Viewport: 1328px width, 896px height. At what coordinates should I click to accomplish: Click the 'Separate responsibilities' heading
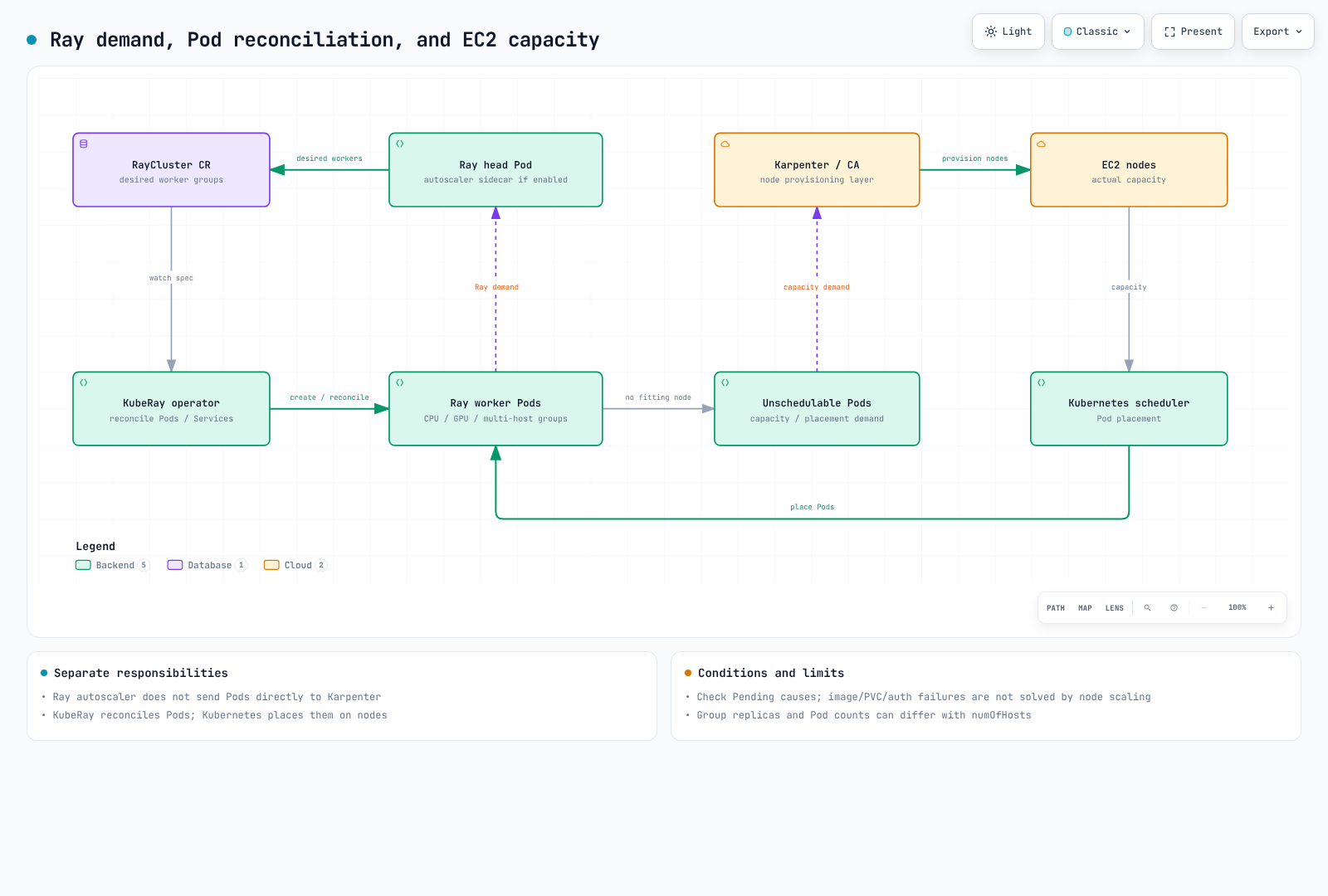pos(141,673)
